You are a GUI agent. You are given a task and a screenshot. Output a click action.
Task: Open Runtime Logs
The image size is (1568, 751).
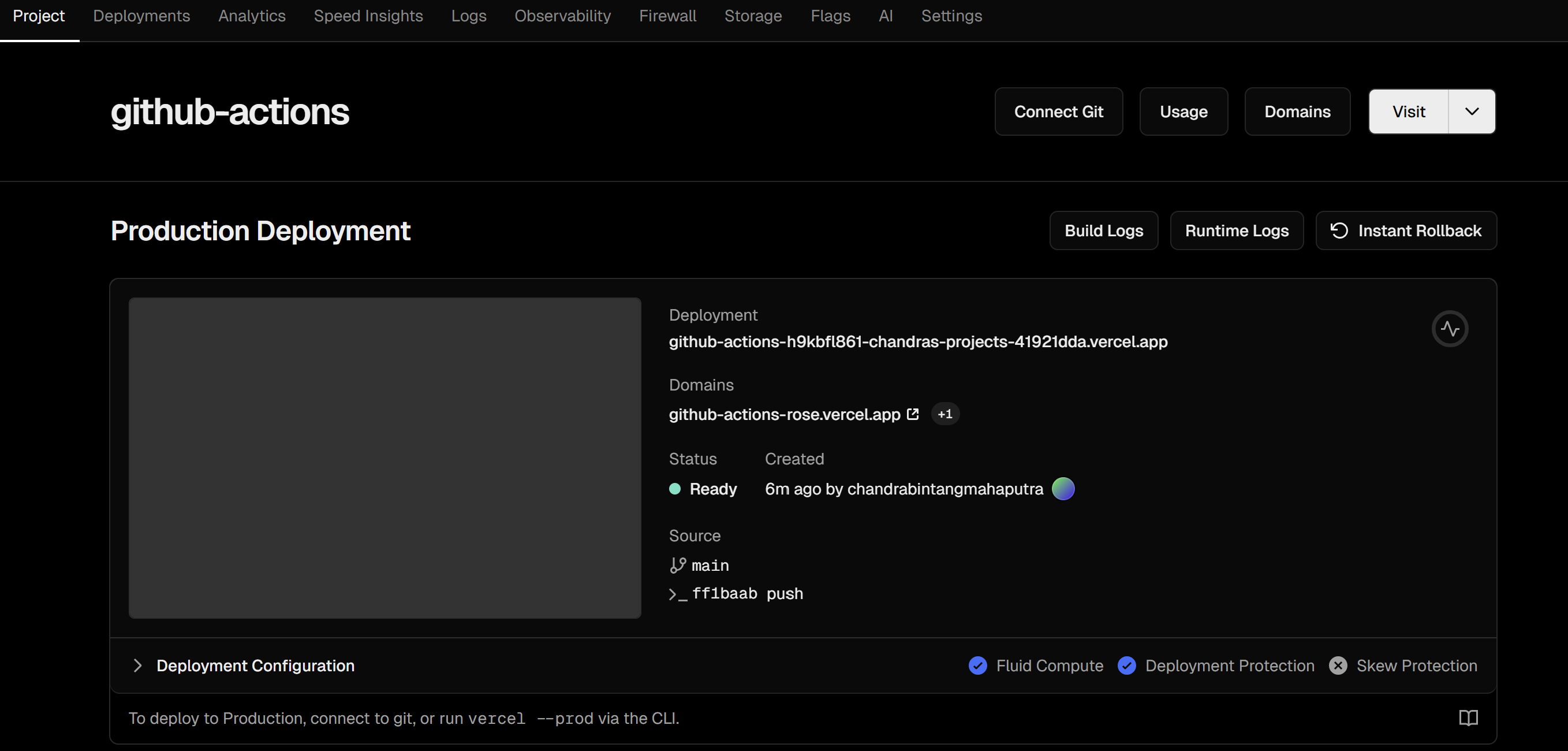1236,231
